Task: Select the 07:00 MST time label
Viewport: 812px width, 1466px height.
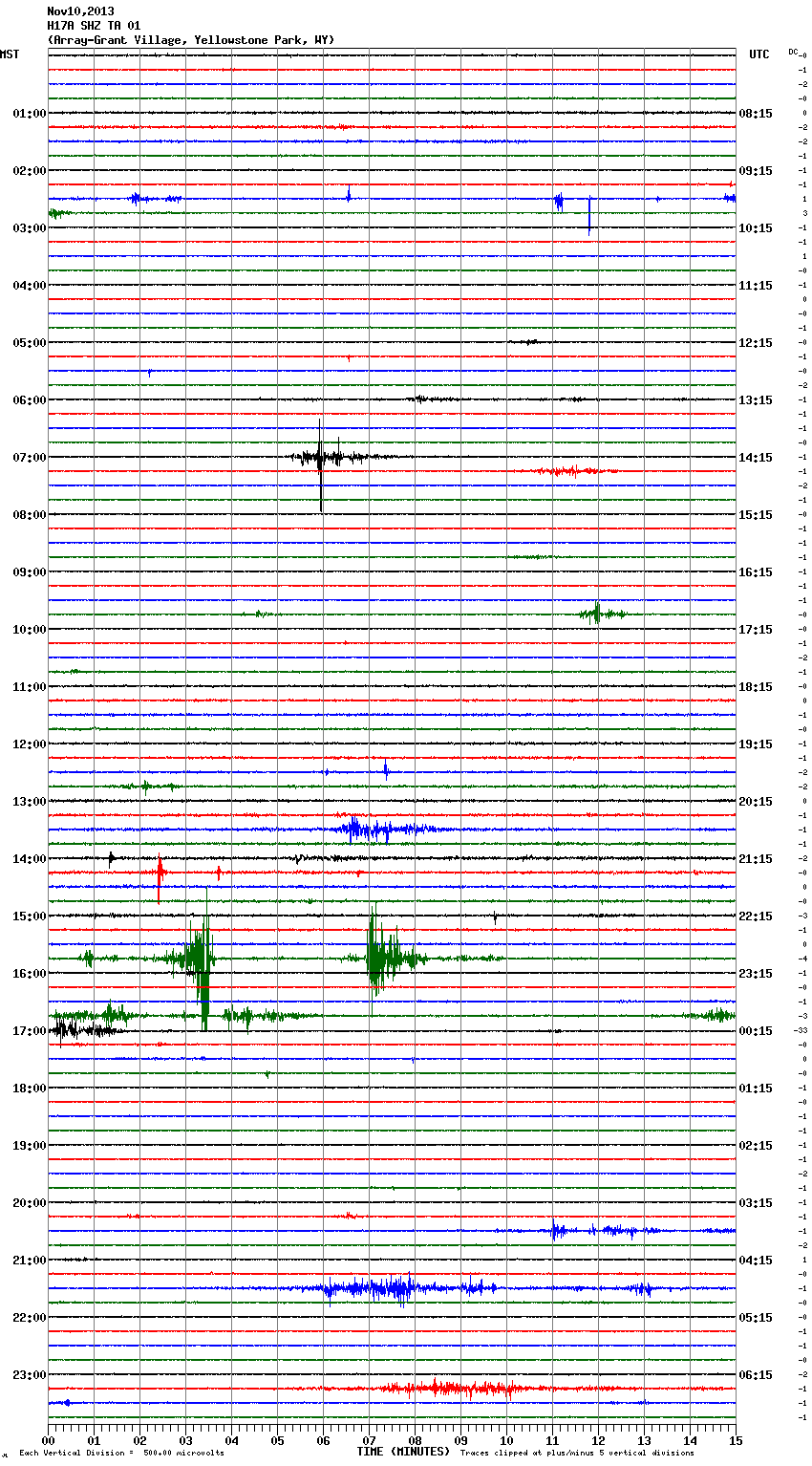Action: click(30, 458)
